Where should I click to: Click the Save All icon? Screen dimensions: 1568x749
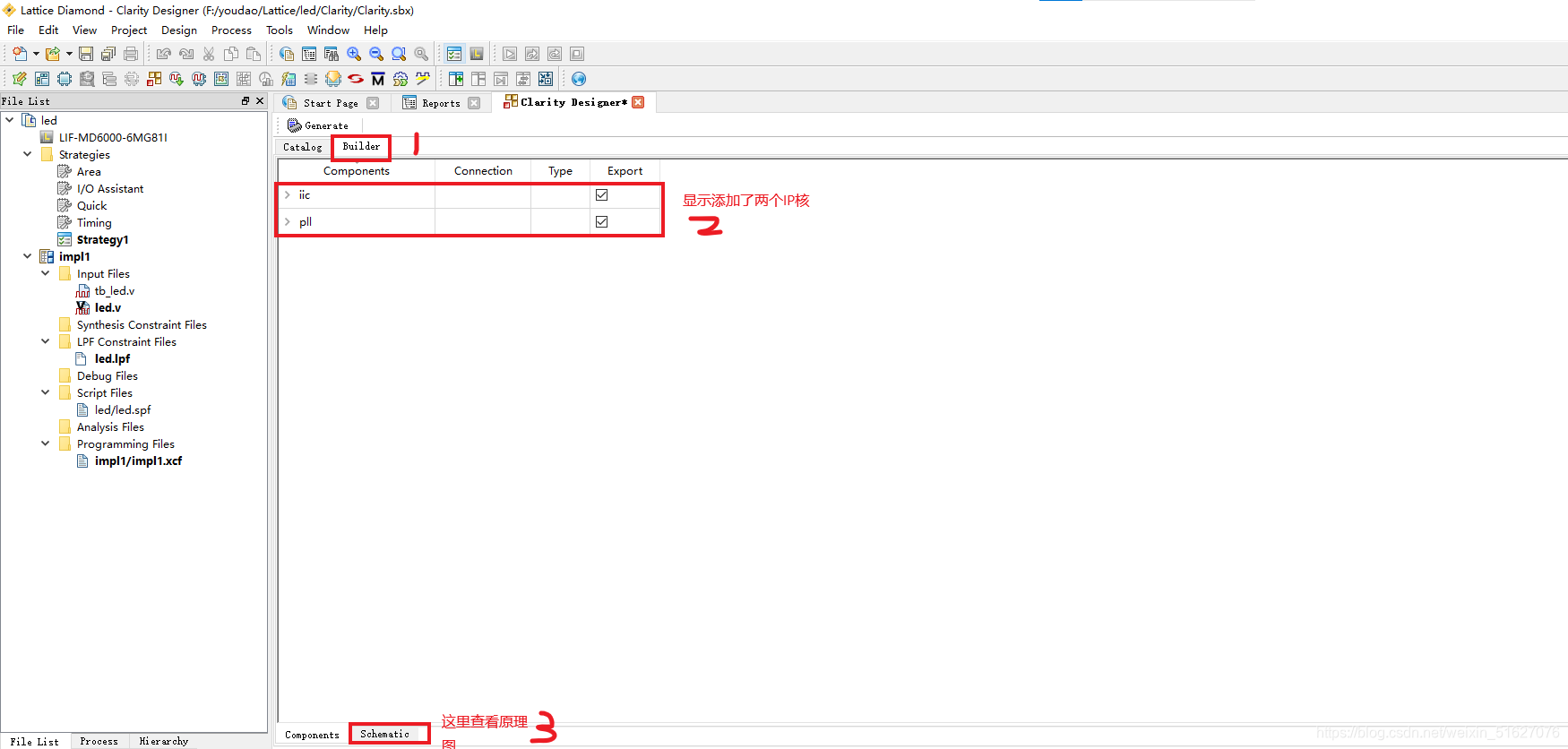pyautogui.click(x=108, y=54)
